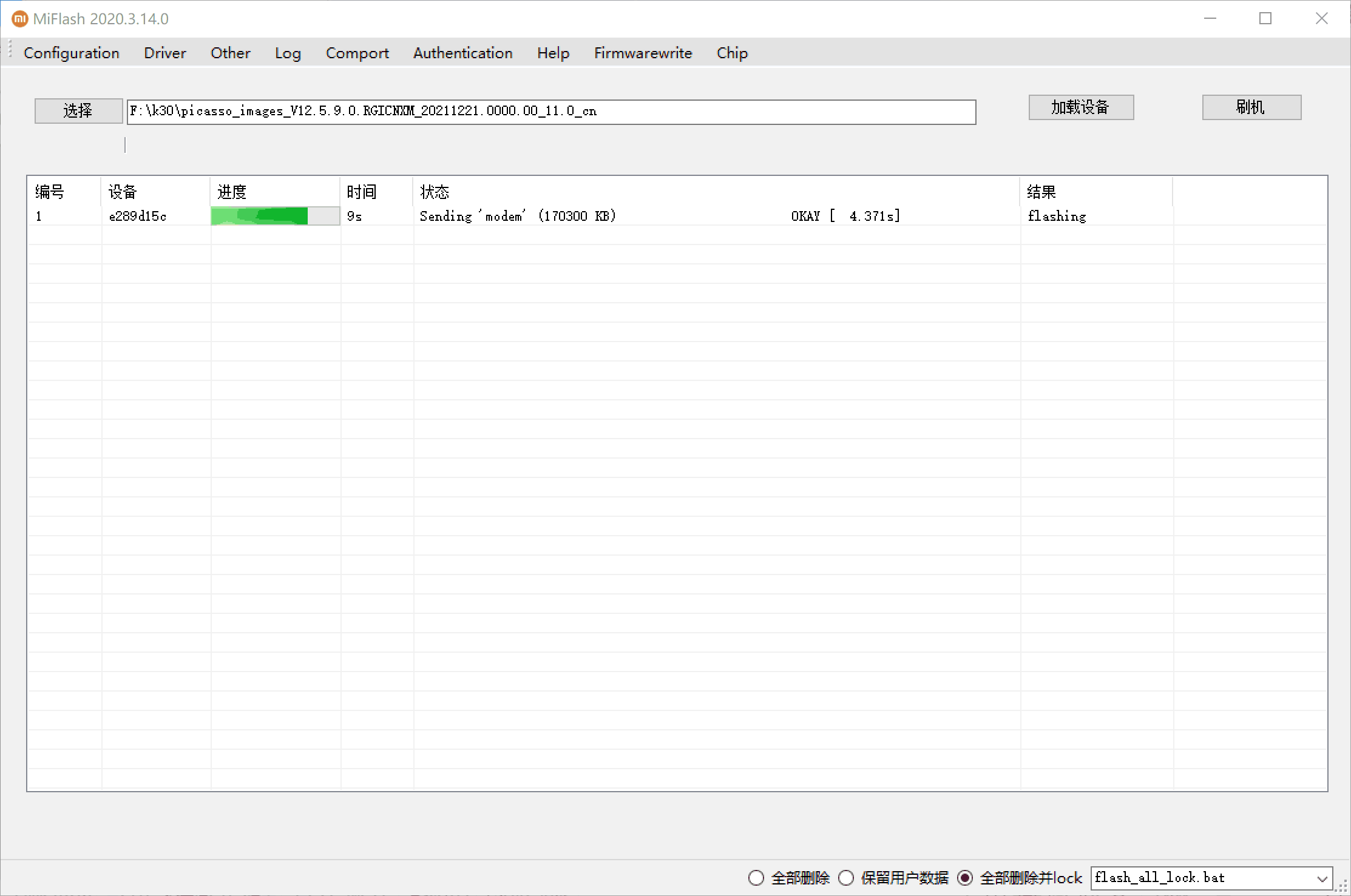
Task: Click the 进度 column header
Action: 232,192
